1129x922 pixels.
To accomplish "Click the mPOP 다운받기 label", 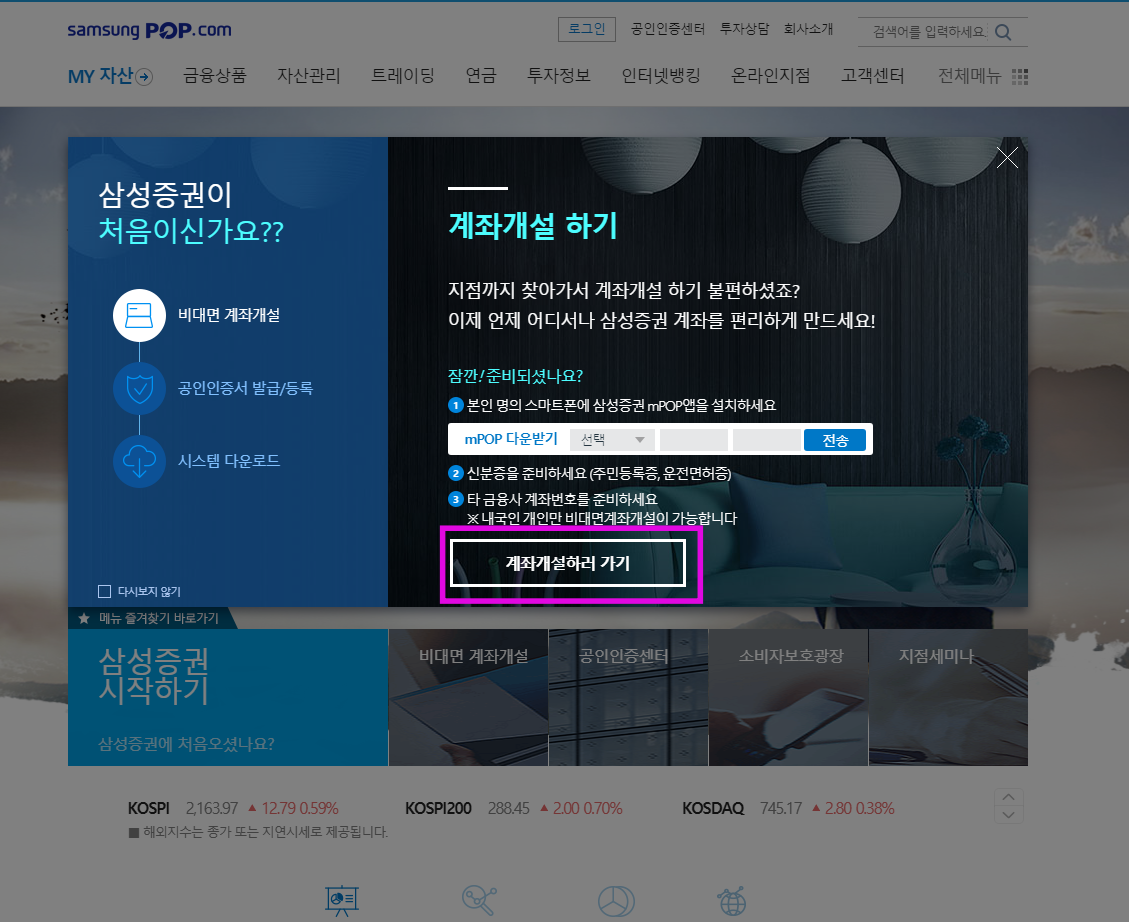I will click(x=511, y=439).
